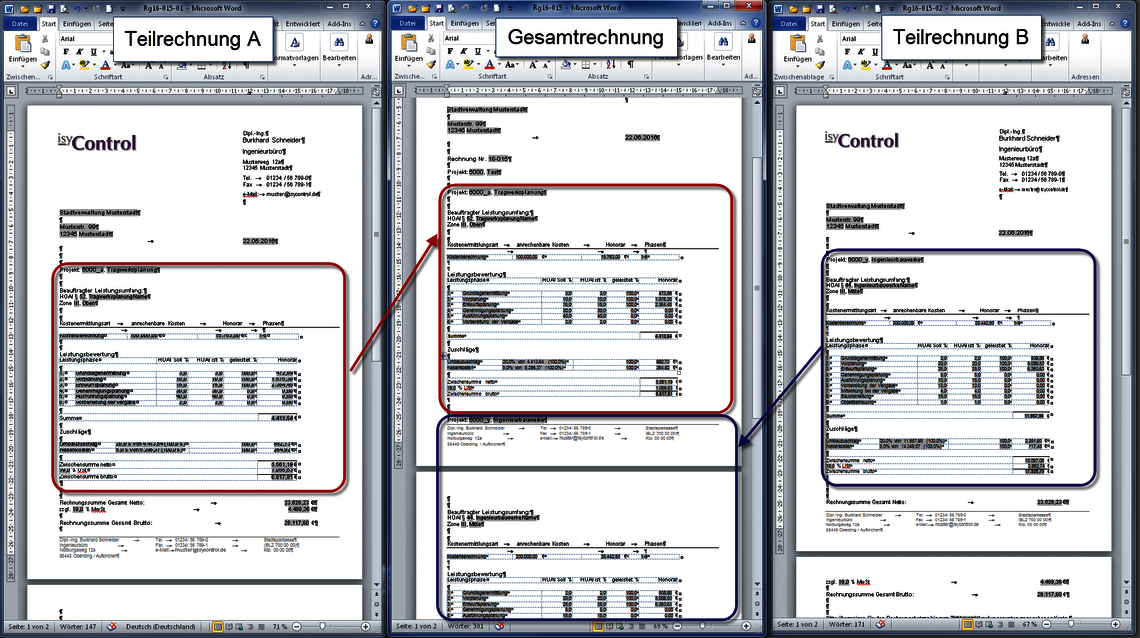
Task: Click Seite: 1 von 2 in Rg16-015-02 status bar
Action: pyautogui.click(x=797, y=624)
